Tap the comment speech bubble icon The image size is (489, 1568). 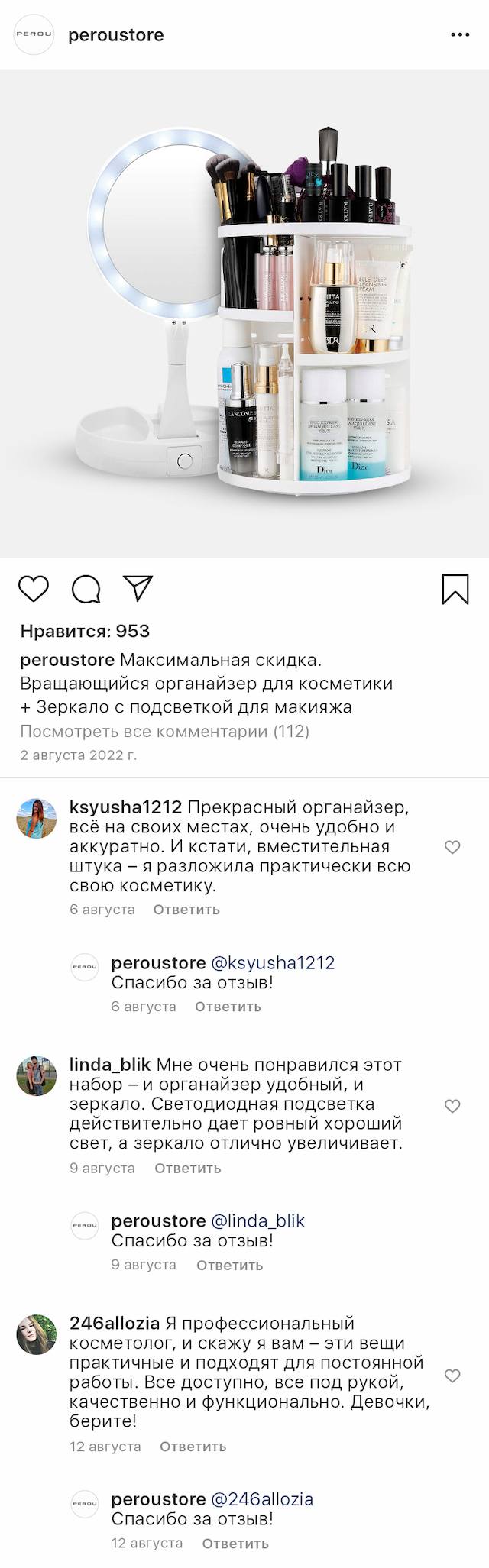[x=86, y=589]
